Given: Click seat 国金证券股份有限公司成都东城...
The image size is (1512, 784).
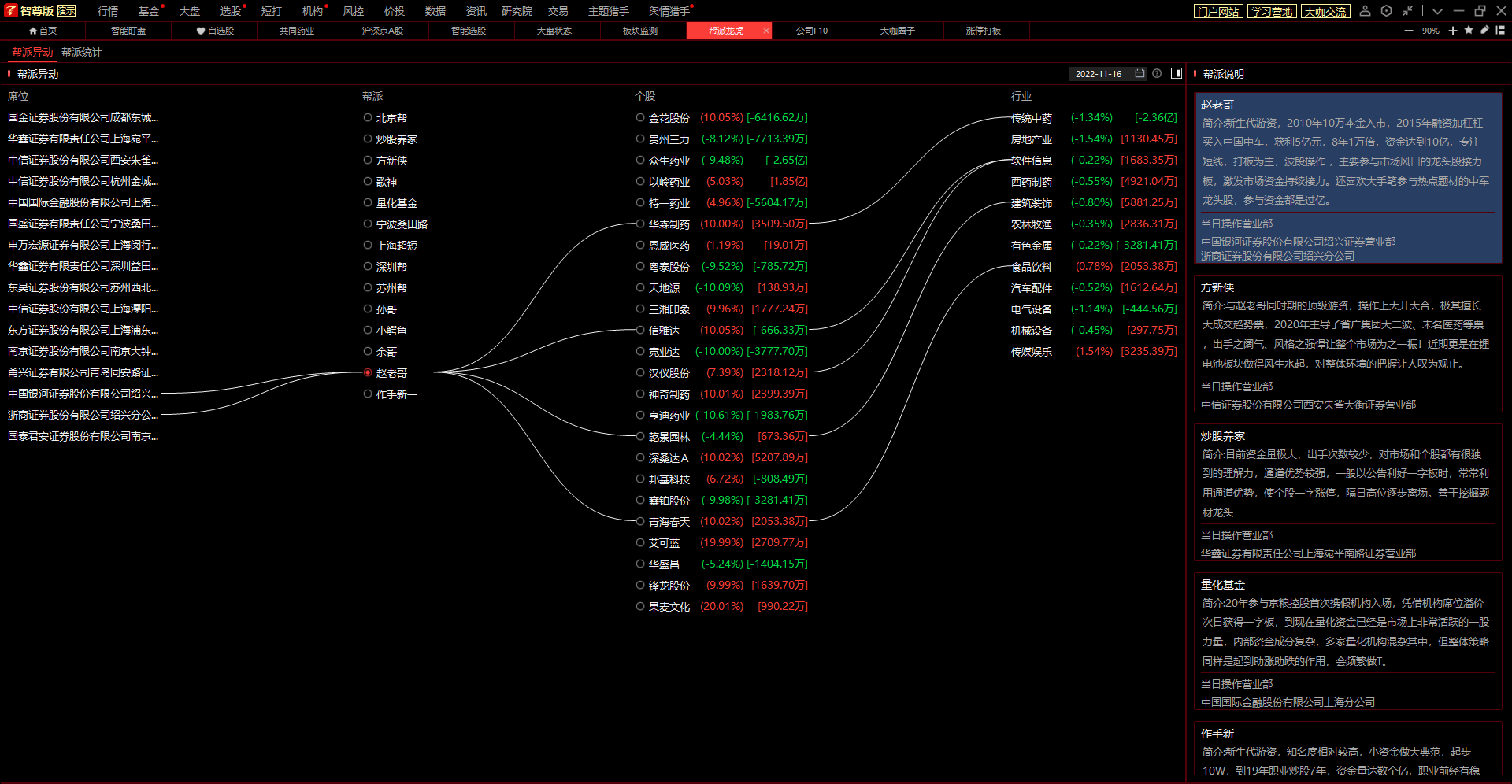Looking at the screenshot, I should click(x=83, y=117).
